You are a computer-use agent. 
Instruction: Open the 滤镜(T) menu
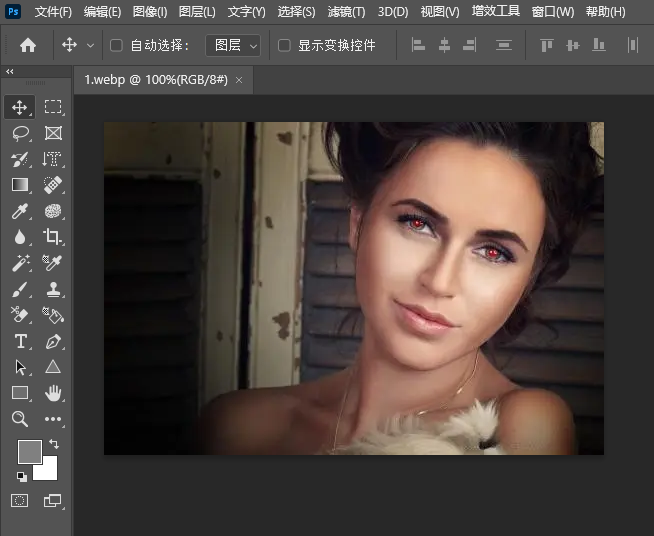(346, 12)
